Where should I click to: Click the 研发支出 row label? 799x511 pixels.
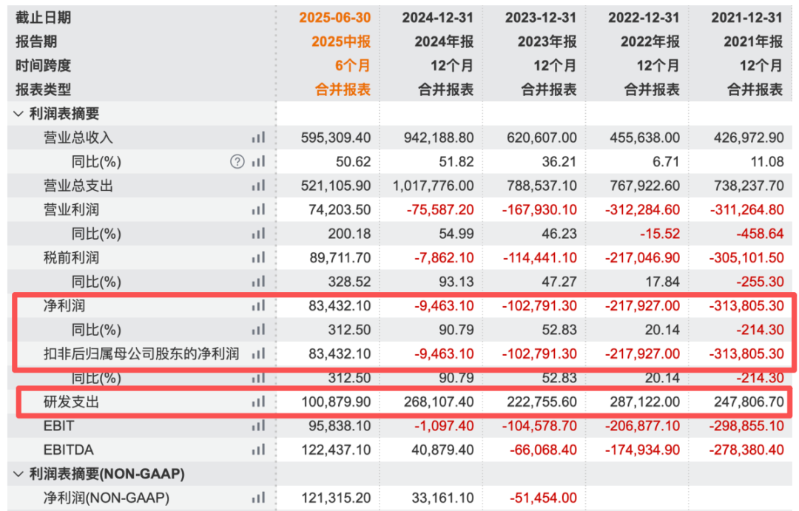(x=71, y=401)
